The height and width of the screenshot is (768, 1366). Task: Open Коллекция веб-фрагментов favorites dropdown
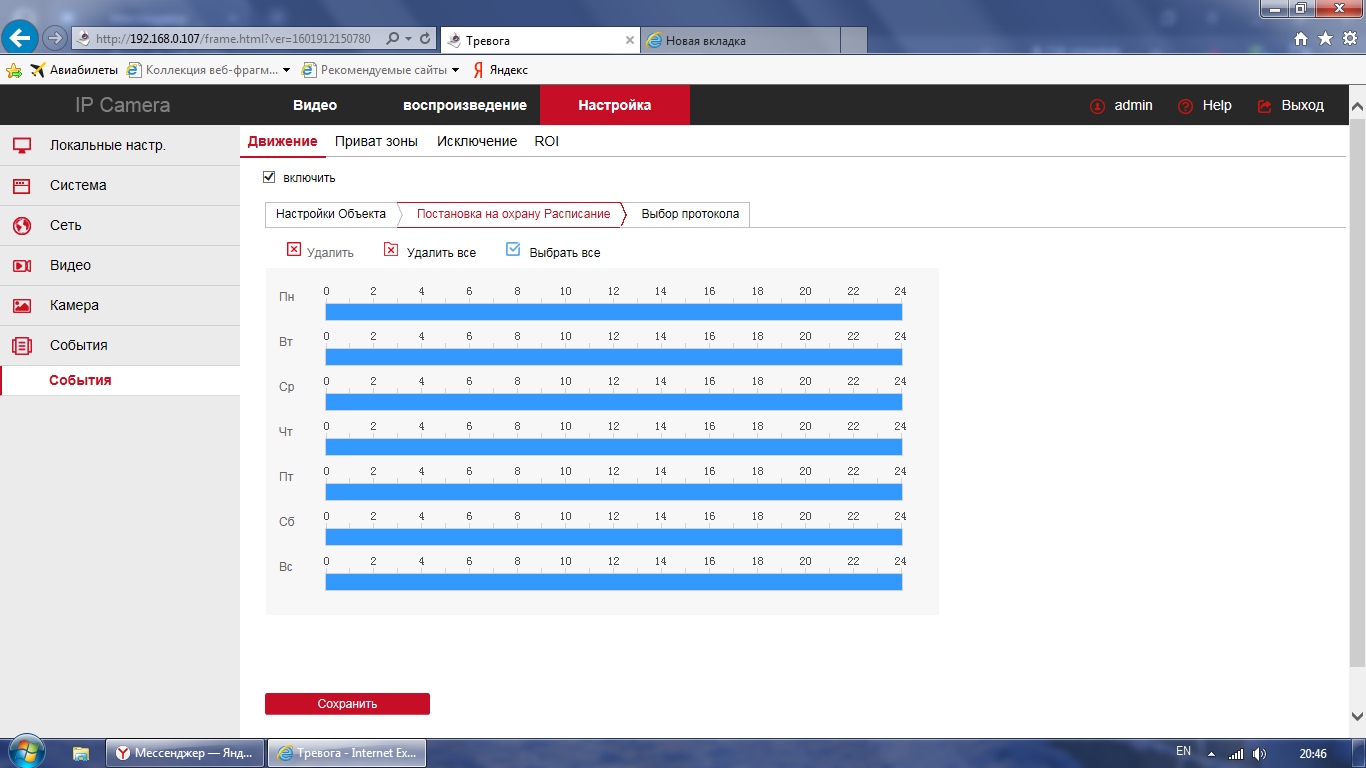tap(287, 70)
